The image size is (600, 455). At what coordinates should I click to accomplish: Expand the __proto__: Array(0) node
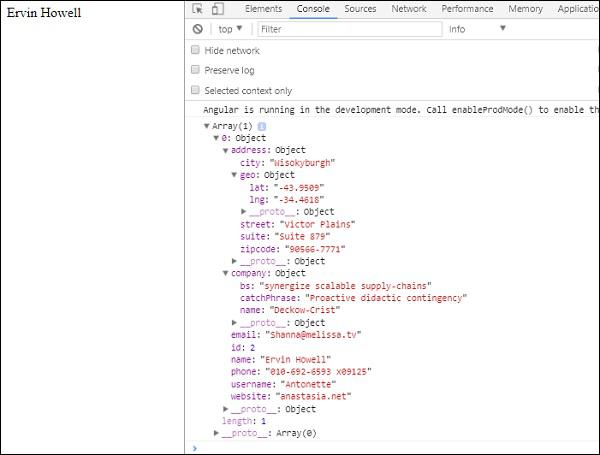pos(216,433)
